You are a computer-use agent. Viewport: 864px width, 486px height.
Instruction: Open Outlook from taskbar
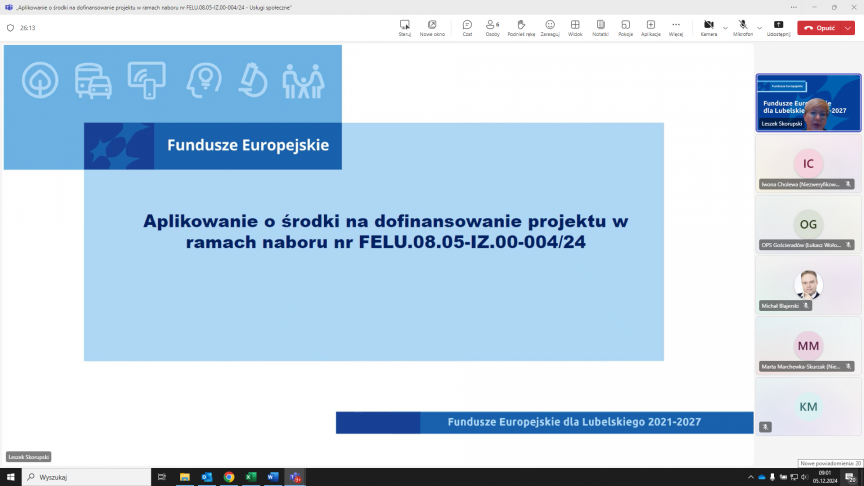click(x=207, y=477)
